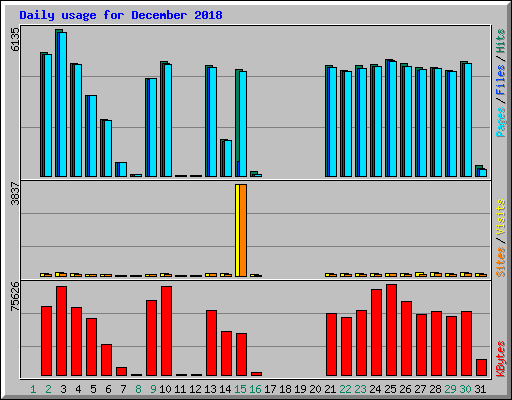Click the cyan Pages bar for day 9
The image size is (512, 400).
tap(153, 128)
